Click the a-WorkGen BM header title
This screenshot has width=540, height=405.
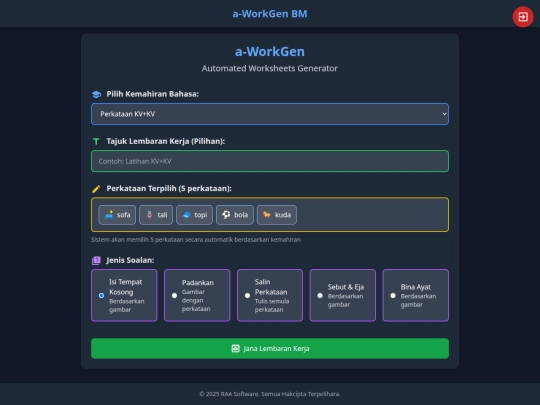[x=270, y=14]
